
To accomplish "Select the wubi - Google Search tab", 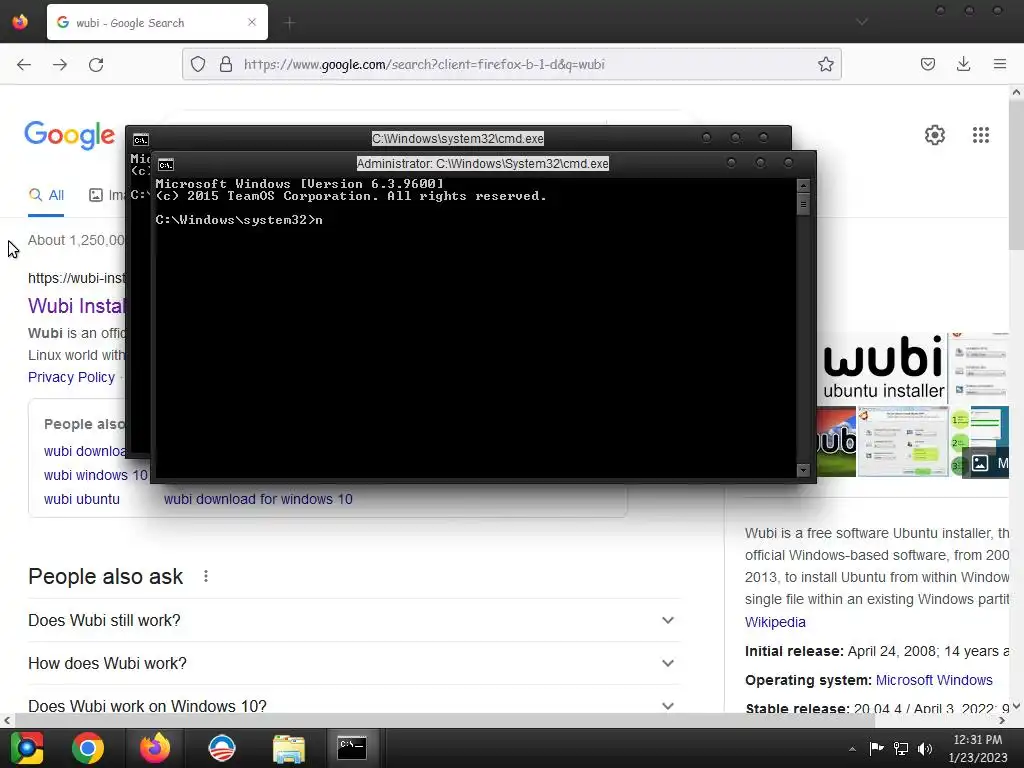I will click(x=157, y=22).
